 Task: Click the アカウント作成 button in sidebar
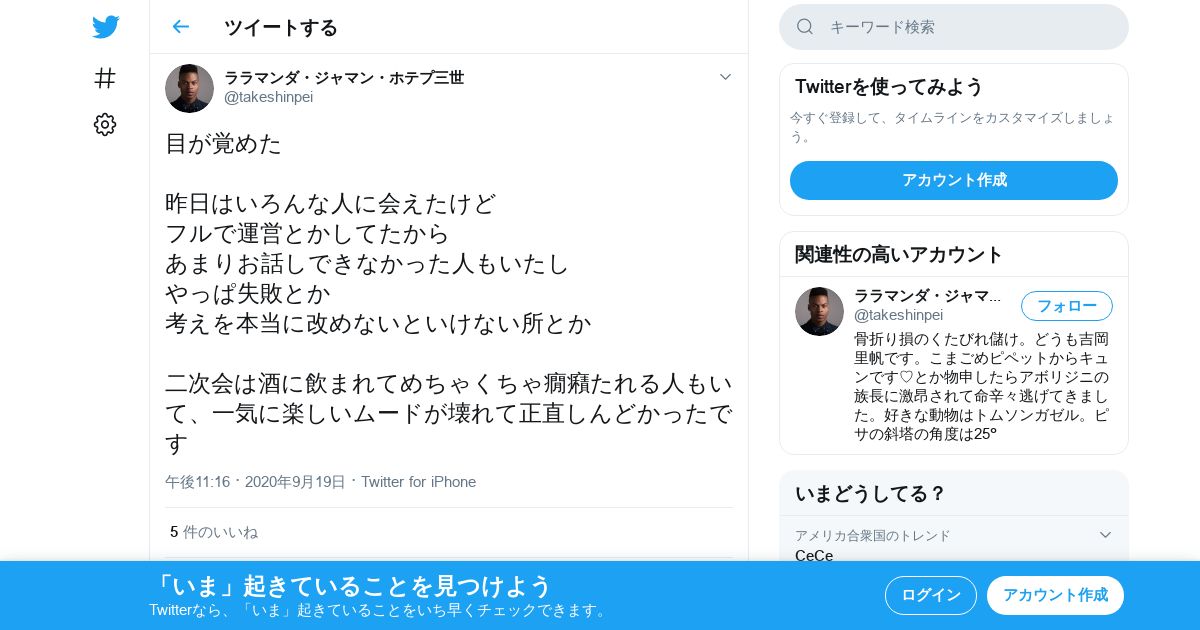(954, 180)
